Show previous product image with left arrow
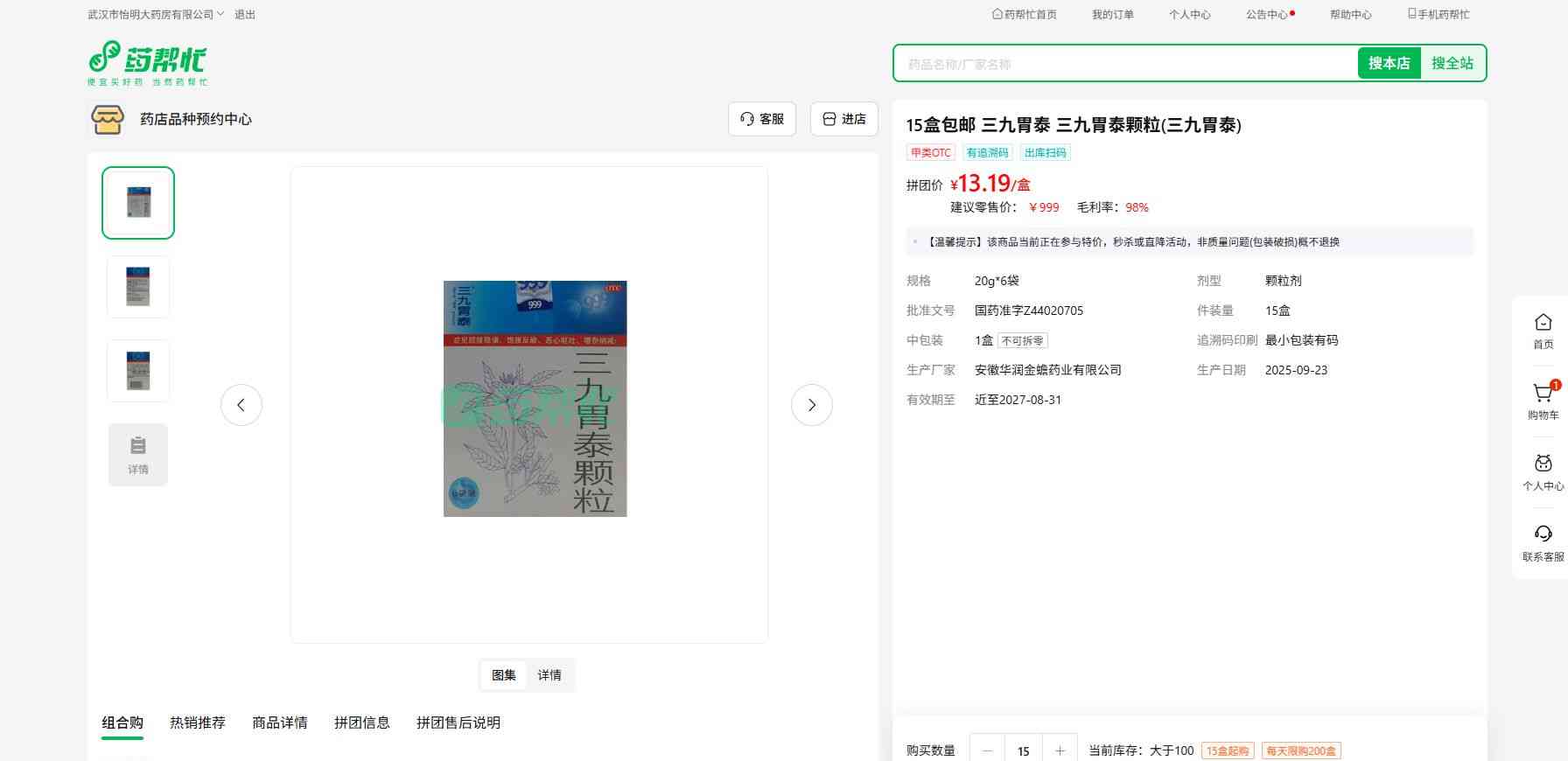 click(x=241, y=405)
